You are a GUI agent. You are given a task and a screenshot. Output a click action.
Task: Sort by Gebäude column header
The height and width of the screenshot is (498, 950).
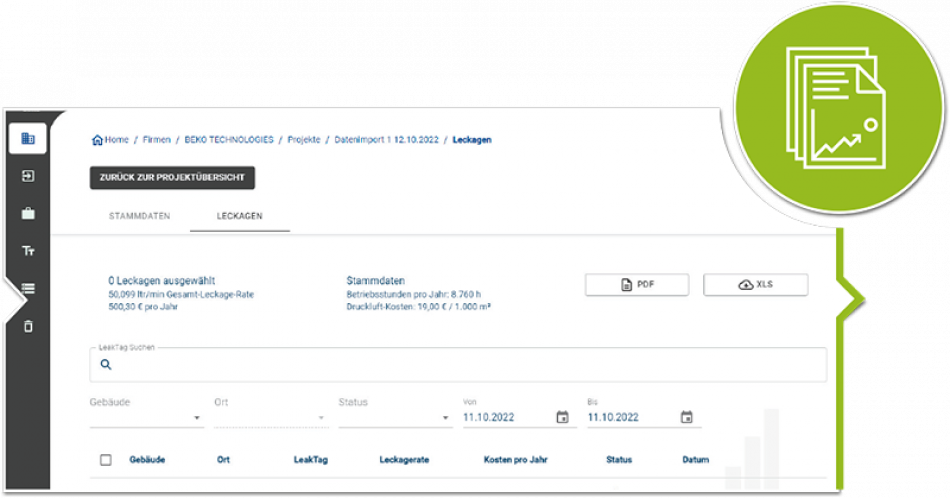pyautogui.click(x=147, y=460)
